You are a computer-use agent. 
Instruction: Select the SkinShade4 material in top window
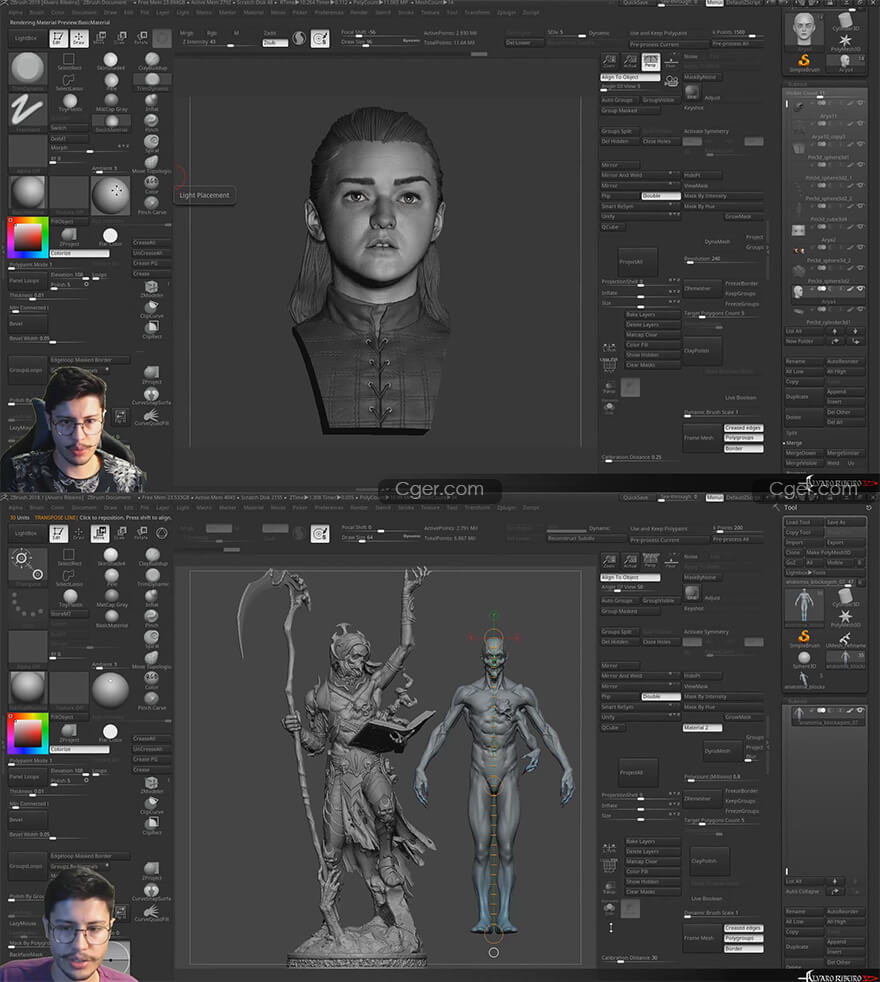coord(111,61)
